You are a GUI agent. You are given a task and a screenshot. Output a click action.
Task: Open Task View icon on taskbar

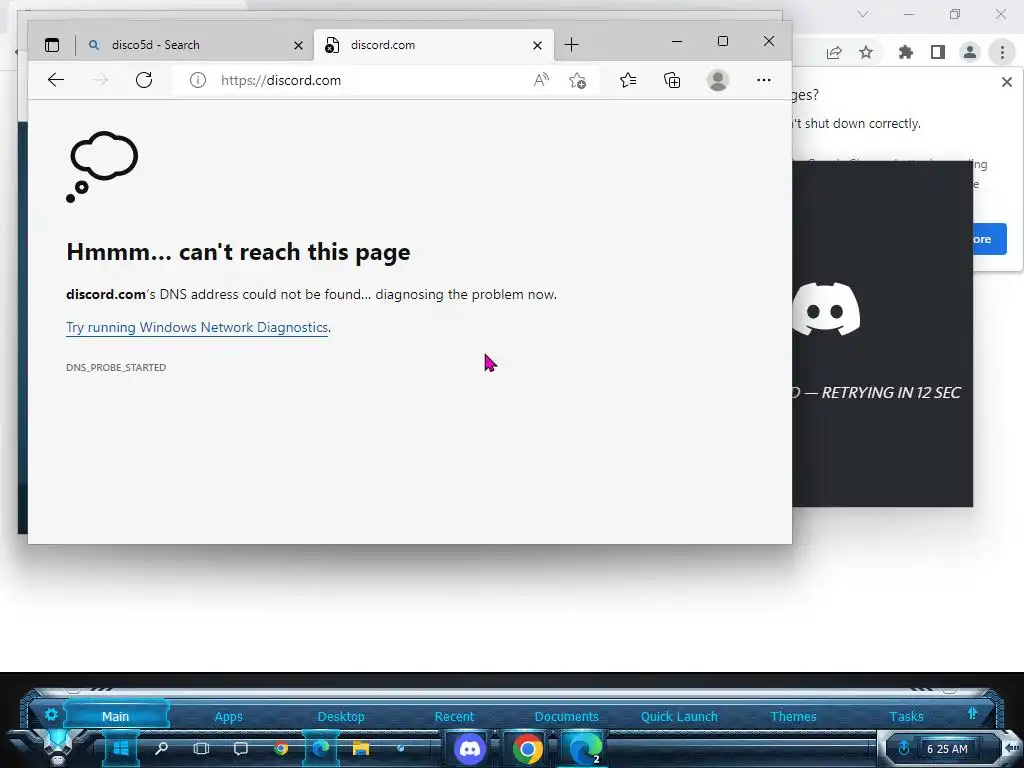click(201, 748)
